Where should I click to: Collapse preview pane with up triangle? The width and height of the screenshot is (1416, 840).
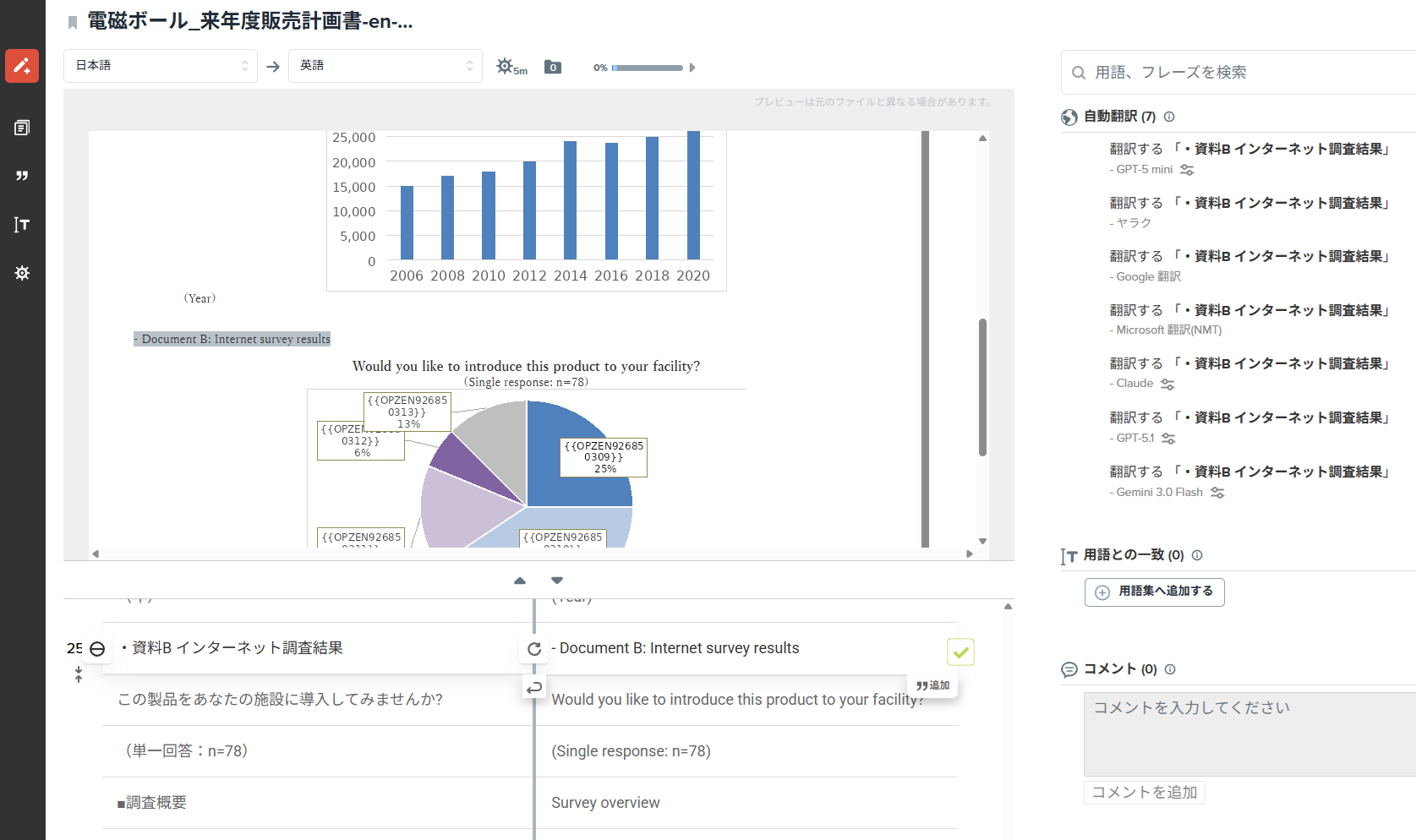[520, 581]
